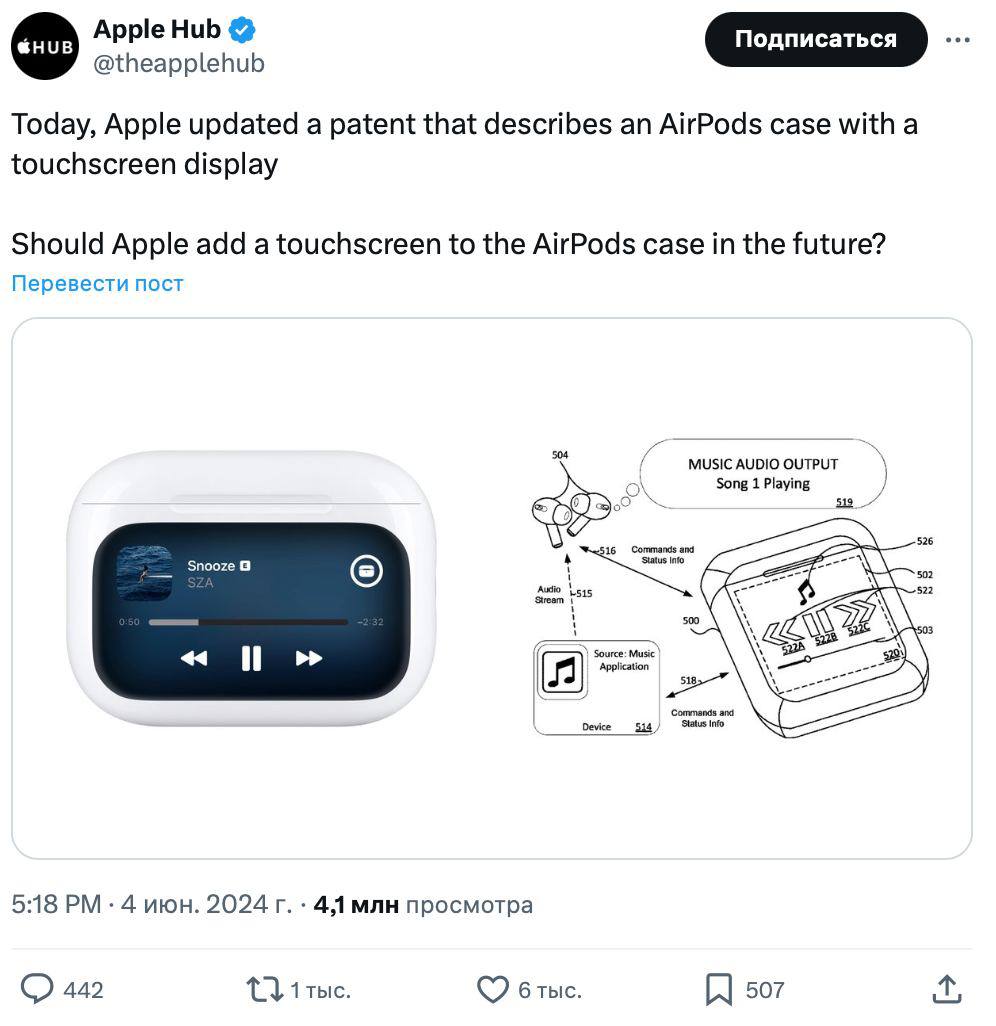This screenshot has height=1026, width=996.
Task: Click the rewind icon on AirPods case
Action: [194, 657]
